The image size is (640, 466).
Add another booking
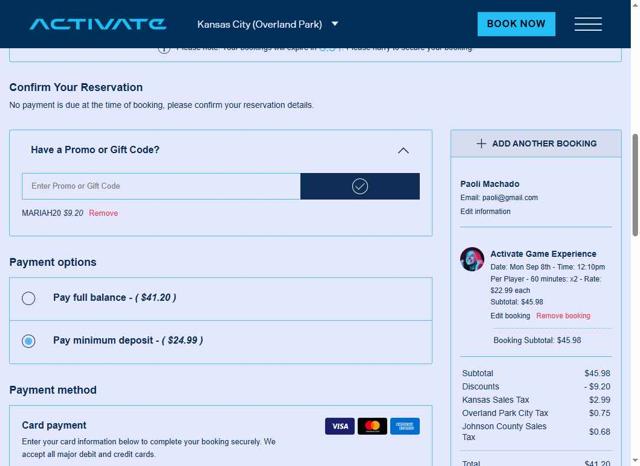(x=536, y=144)
